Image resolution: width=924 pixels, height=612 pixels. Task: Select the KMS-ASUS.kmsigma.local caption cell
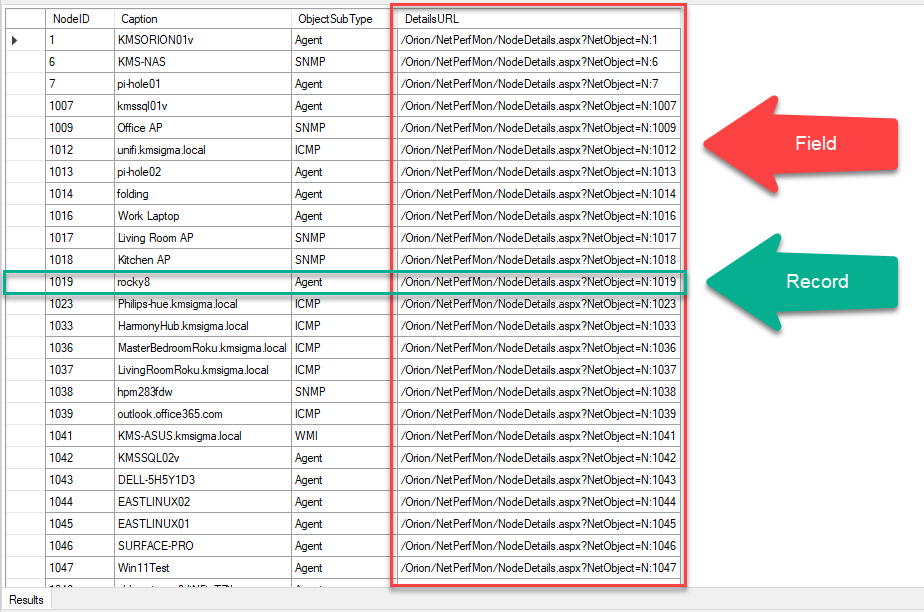(202, 436)
